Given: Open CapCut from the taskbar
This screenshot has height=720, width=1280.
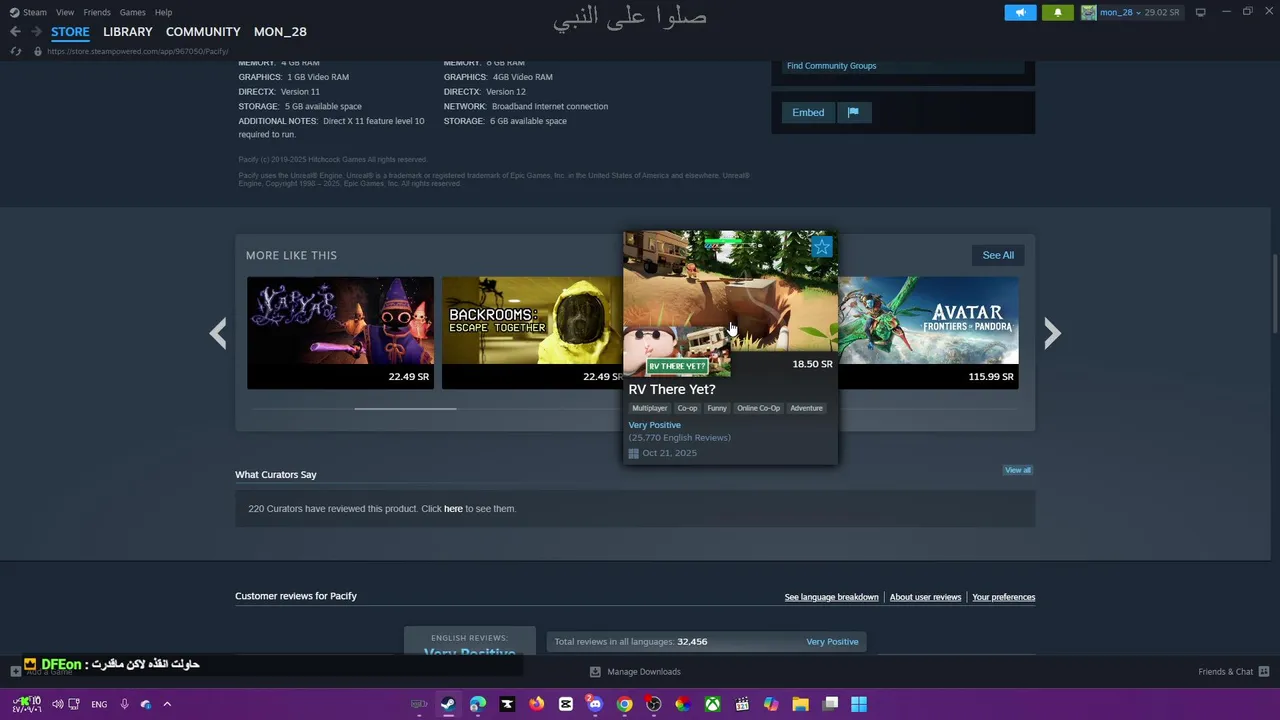Looking at the screenshot, I should 566,704.
